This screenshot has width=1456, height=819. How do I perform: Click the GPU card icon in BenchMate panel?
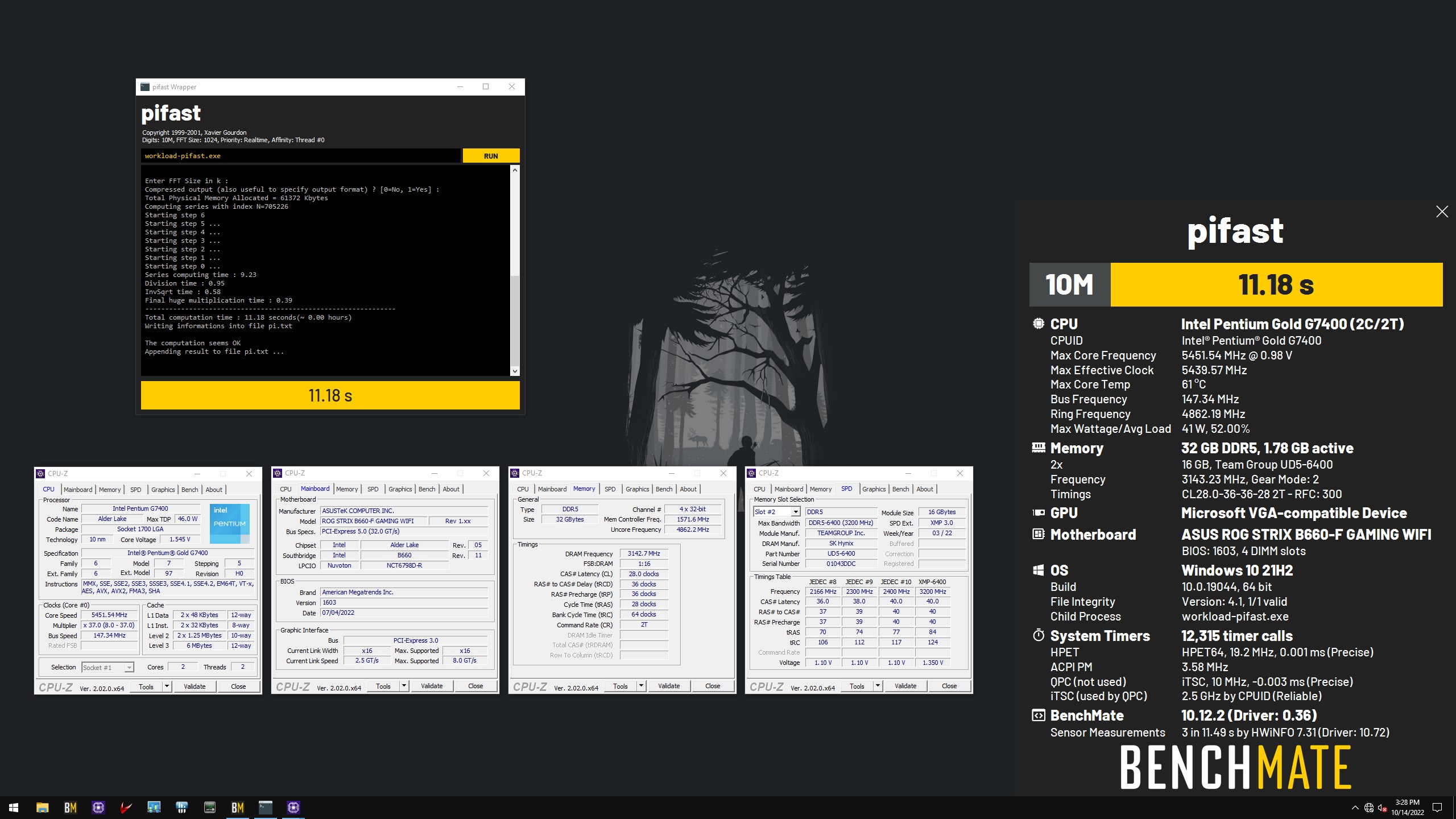(1038, 512)
